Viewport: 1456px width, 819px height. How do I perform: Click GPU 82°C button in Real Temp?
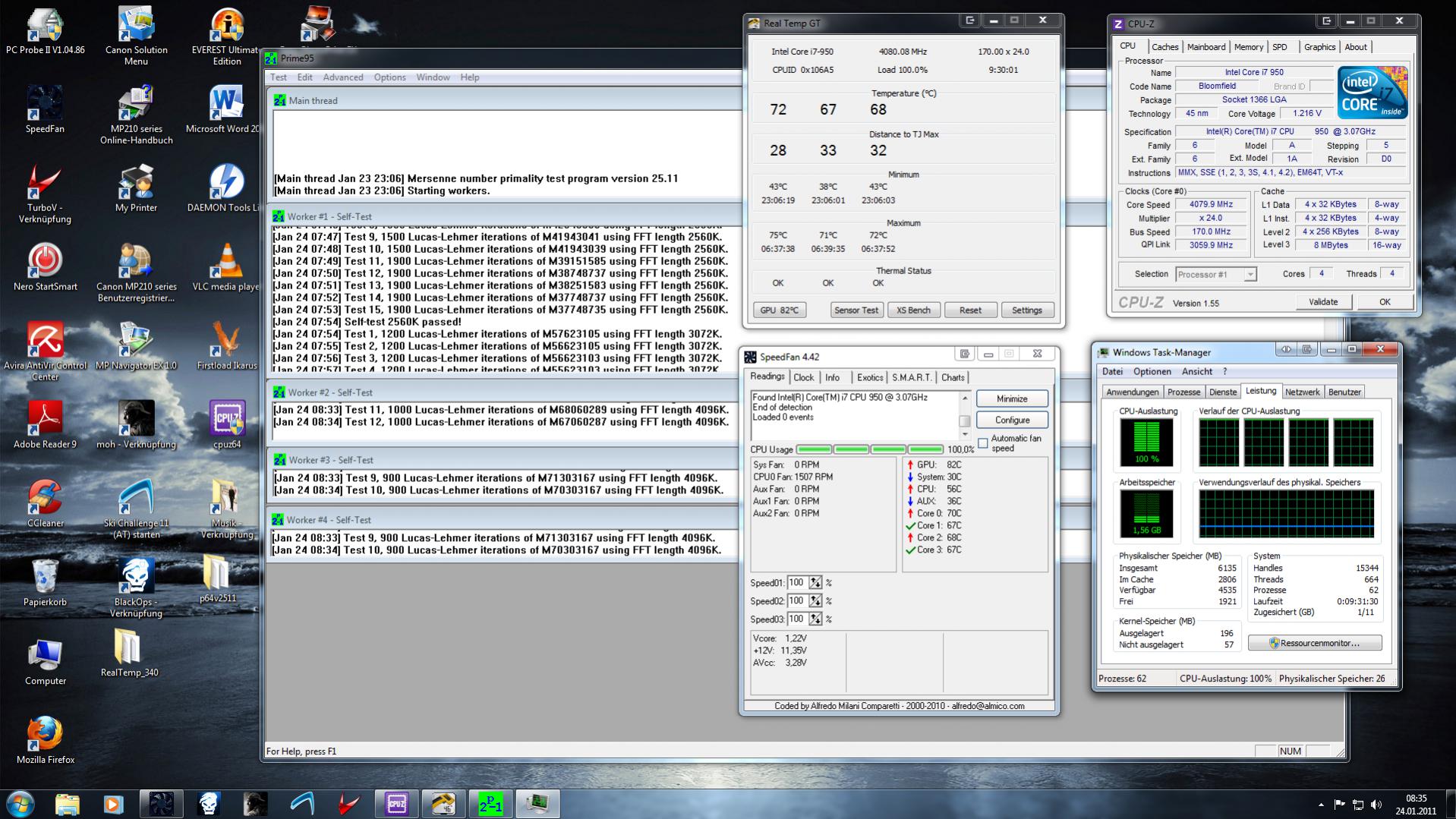click(x=779, y=310)
